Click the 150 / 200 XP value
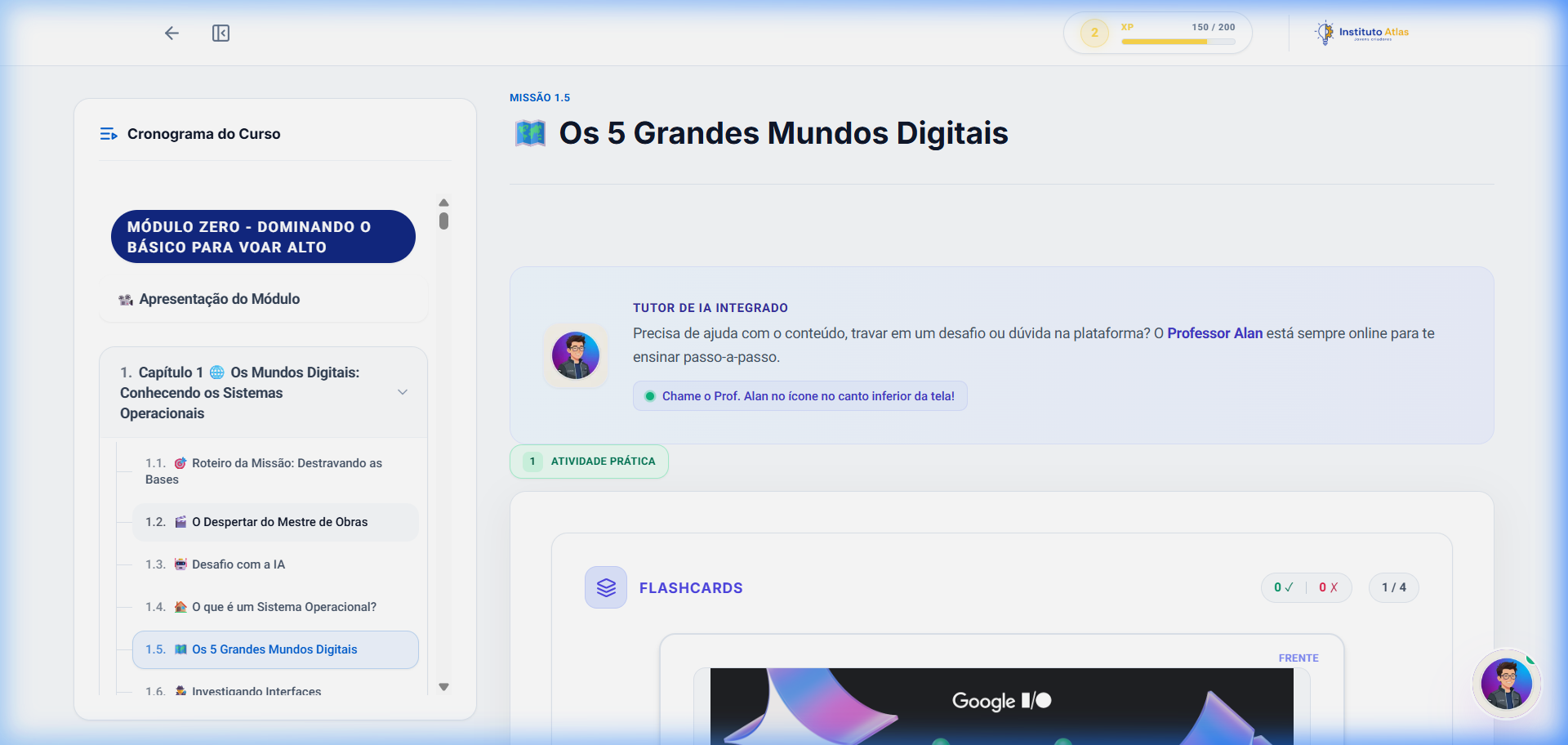 pos(1213,27)
